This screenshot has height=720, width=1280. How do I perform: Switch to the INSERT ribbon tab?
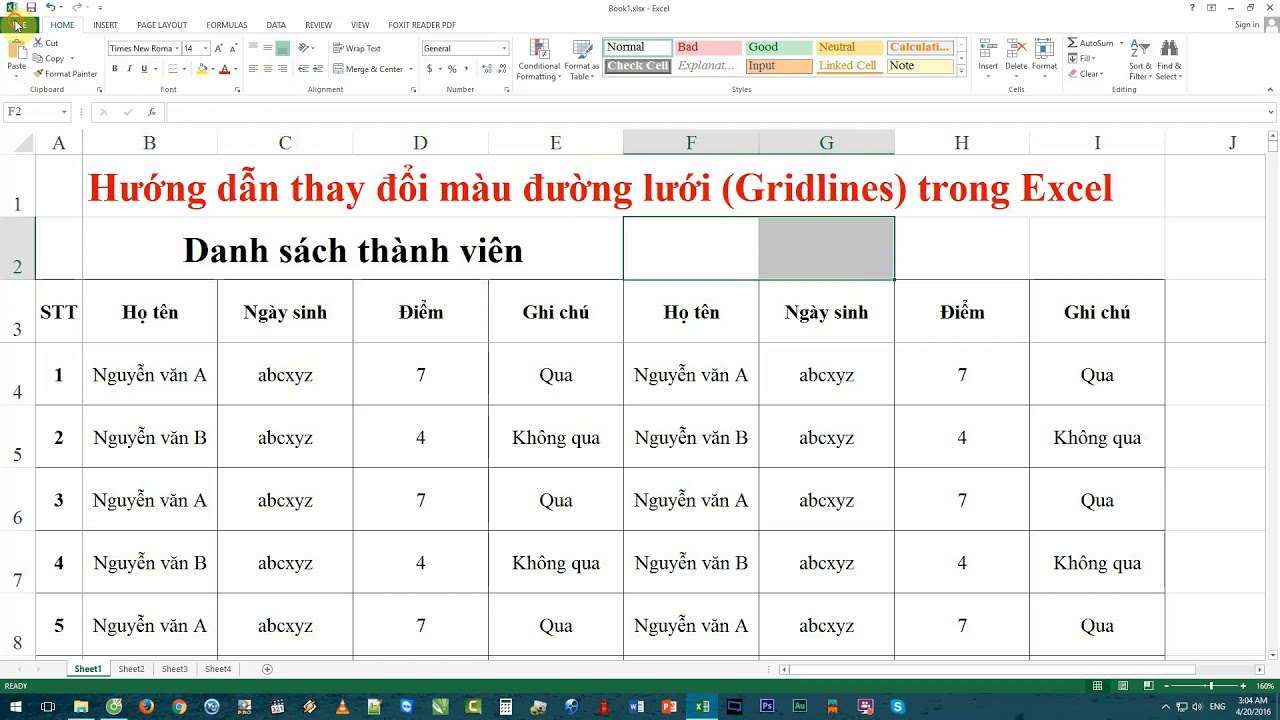[105, 25]
